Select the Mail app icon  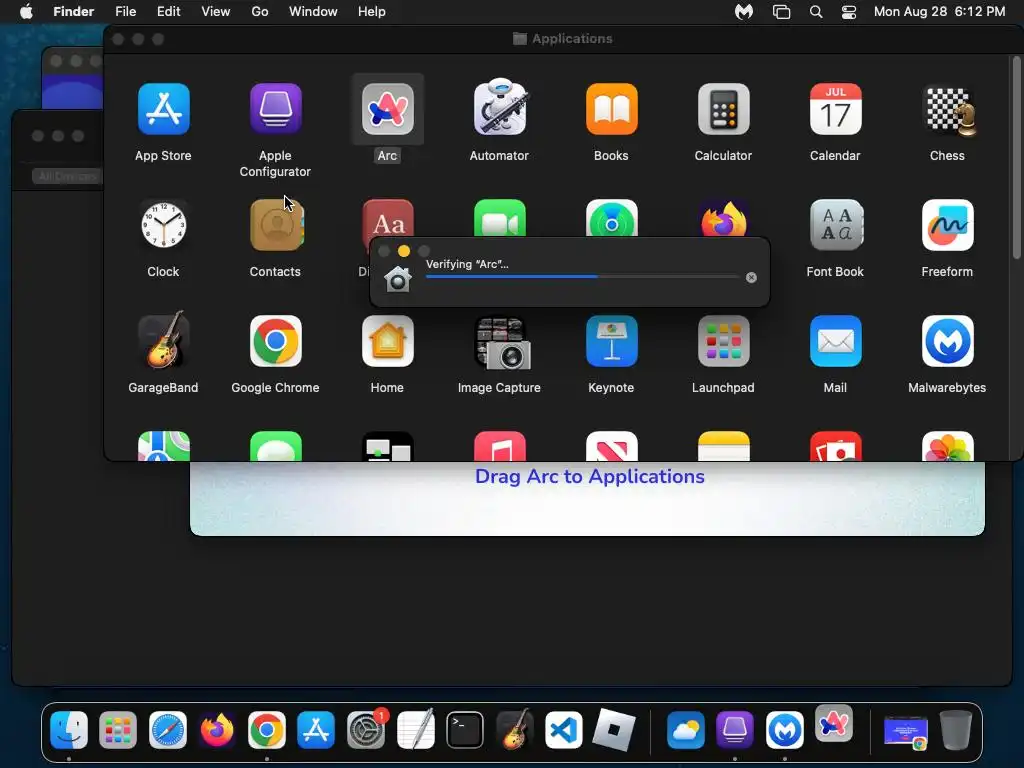point(835,342)
